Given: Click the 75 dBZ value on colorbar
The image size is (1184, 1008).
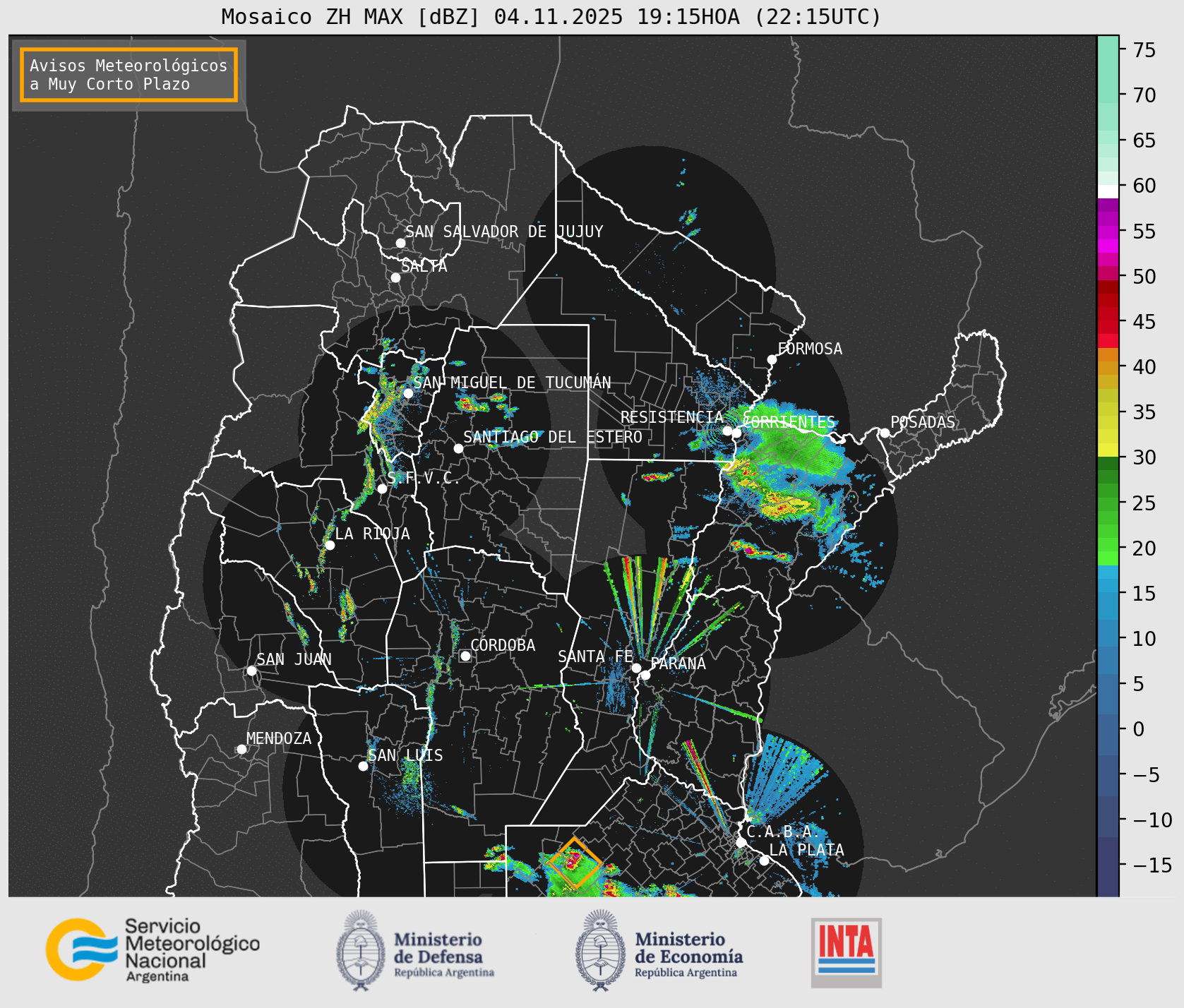Looking at the screenshot, I should pos(1144,50).
